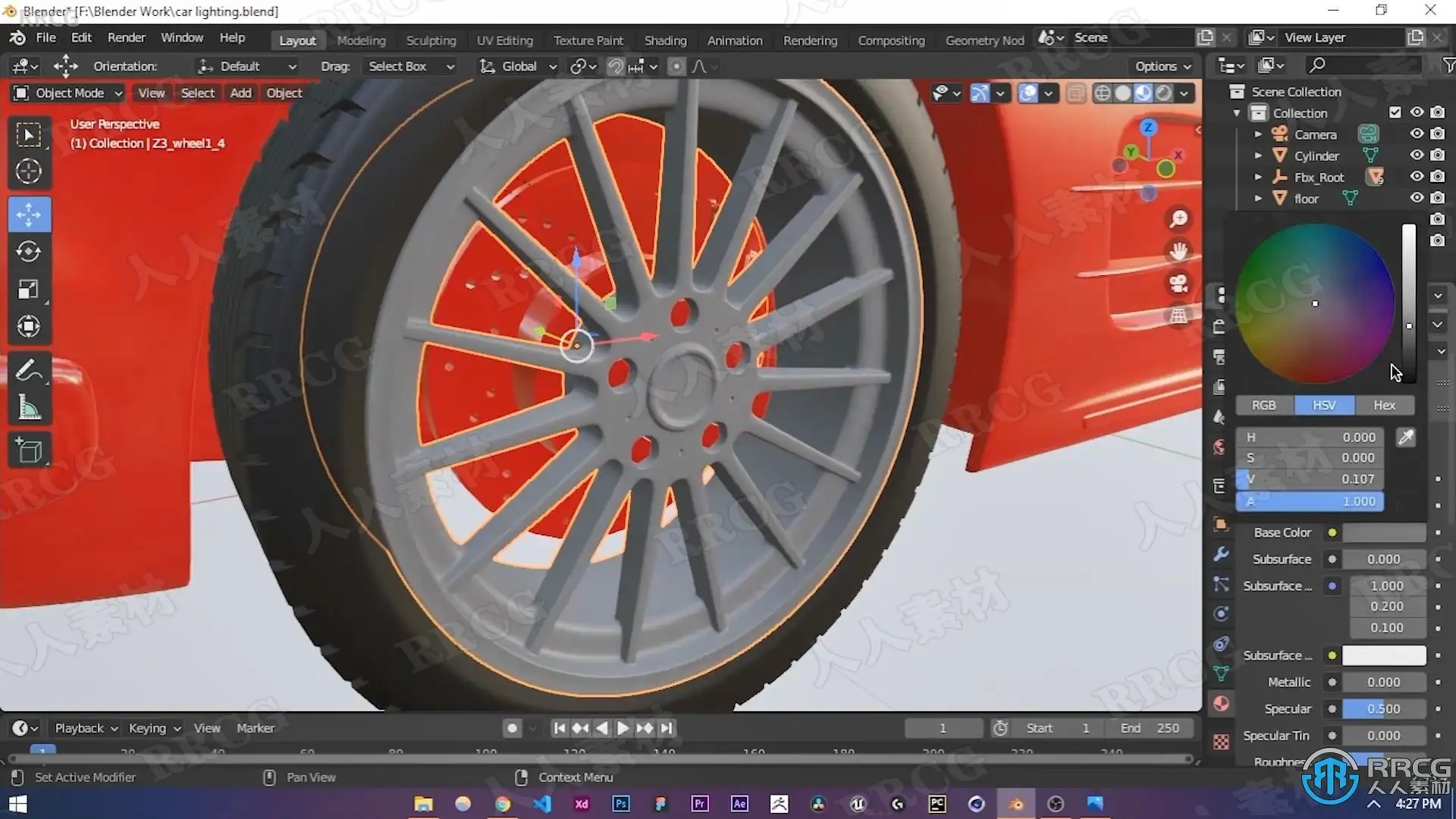Select the Scale tool

click(x=29, y=290)
